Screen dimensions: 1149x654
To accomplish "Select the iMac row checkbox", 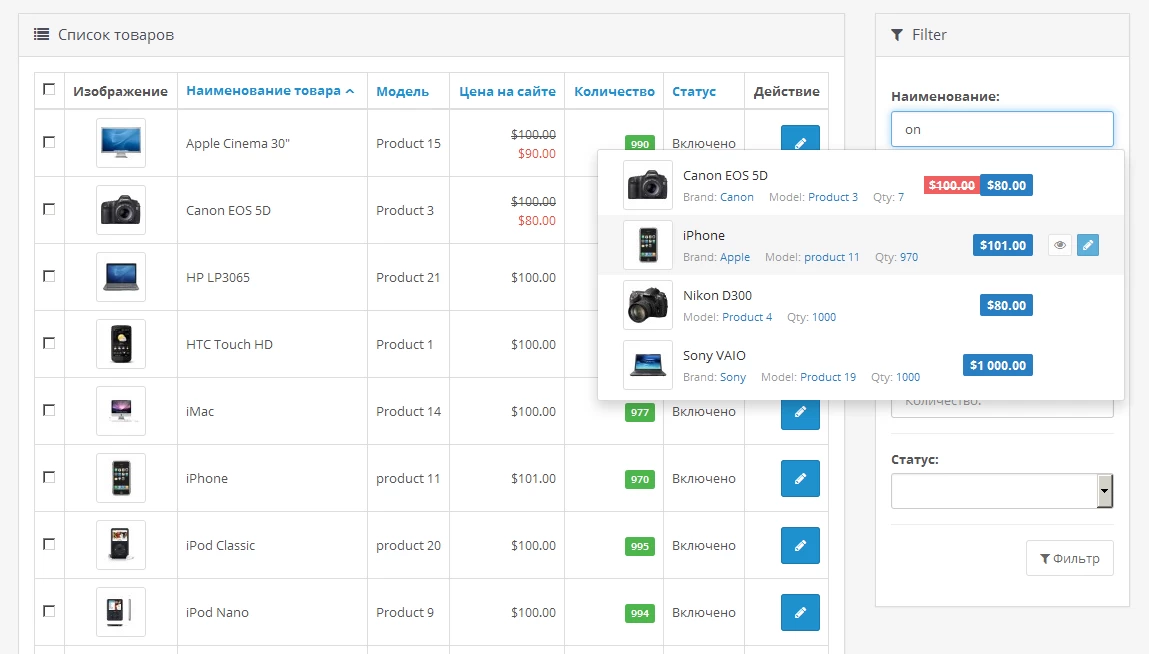I will pyautogui.click(x=49, y=410).
